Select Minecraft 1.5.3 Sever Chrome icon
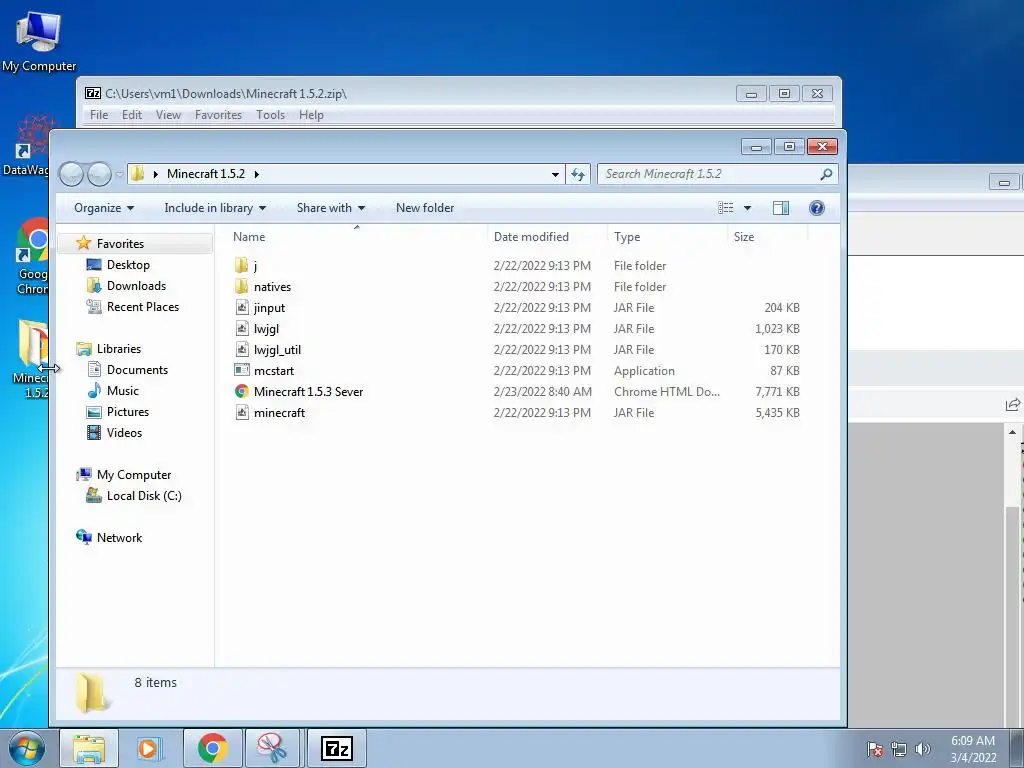1024x768 pixels. pyautogui.click(x=242, y=391)
